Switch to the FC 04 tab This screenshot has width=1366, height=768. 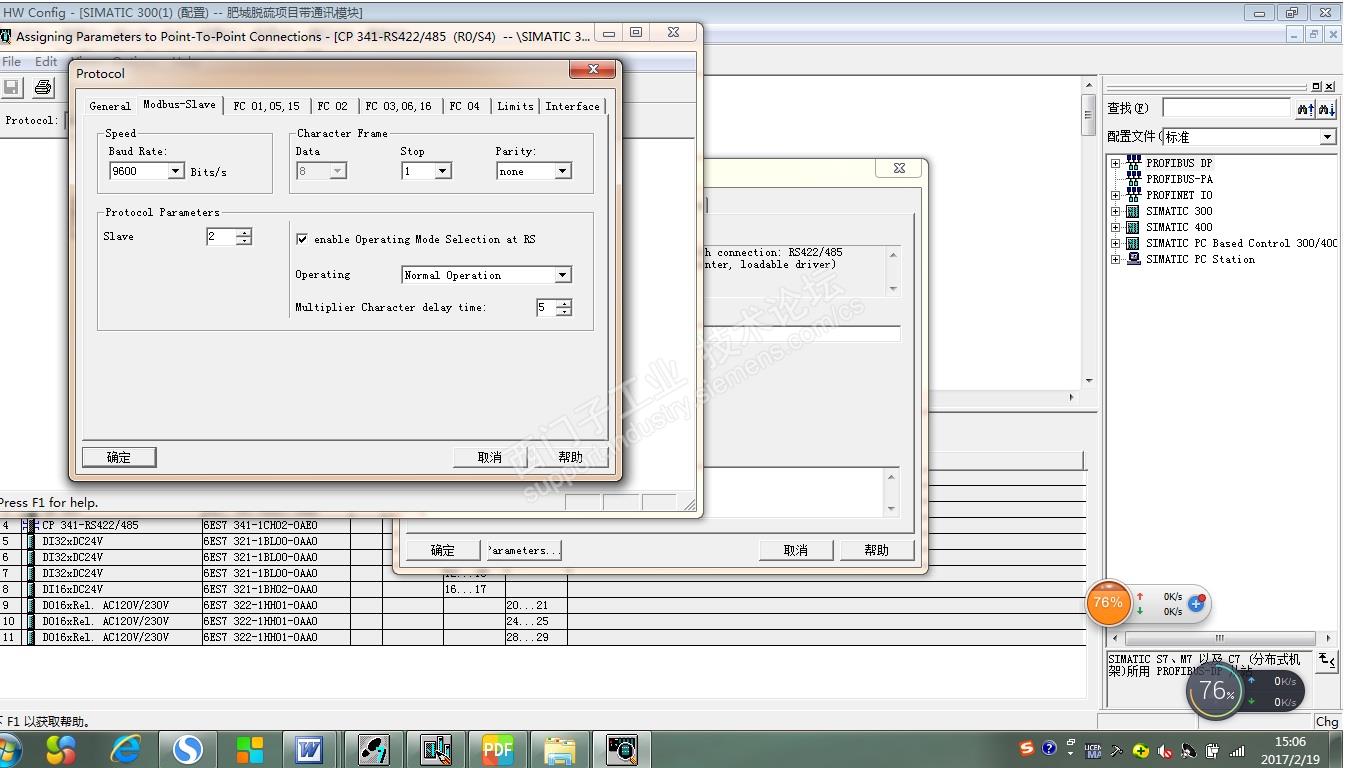465,106
